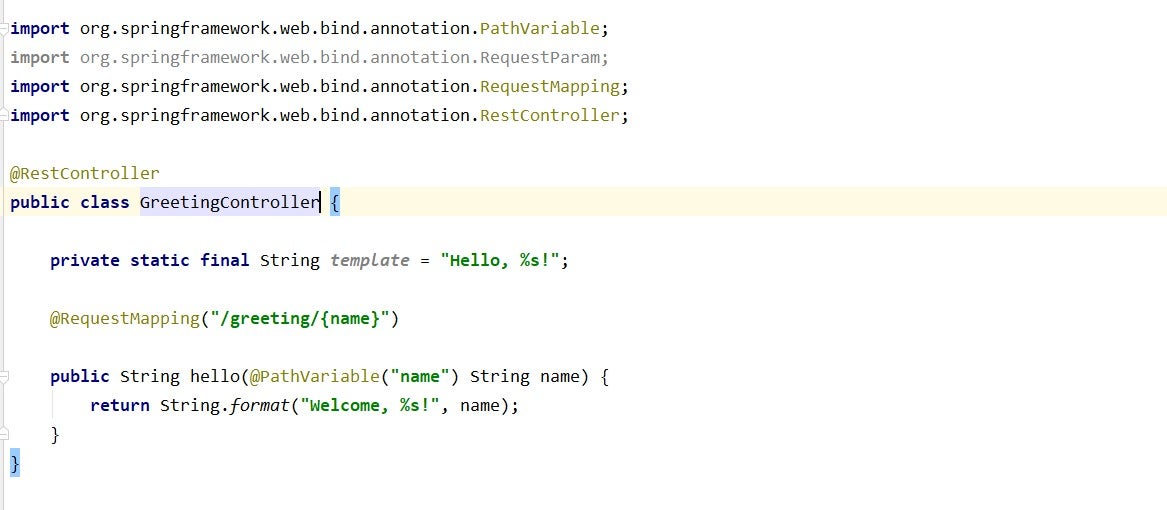Click the @RequestMapping annotation
This screenshot has width=1167, height=510.
click(x=125, y=318)
